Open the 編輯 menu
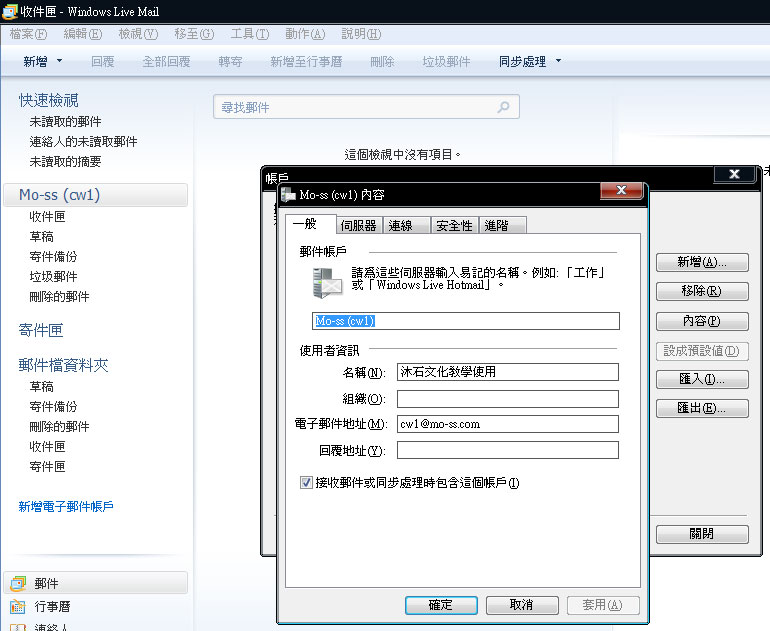Image resolution: width=770 pixels, height=631 pixels. pos(82,34)
